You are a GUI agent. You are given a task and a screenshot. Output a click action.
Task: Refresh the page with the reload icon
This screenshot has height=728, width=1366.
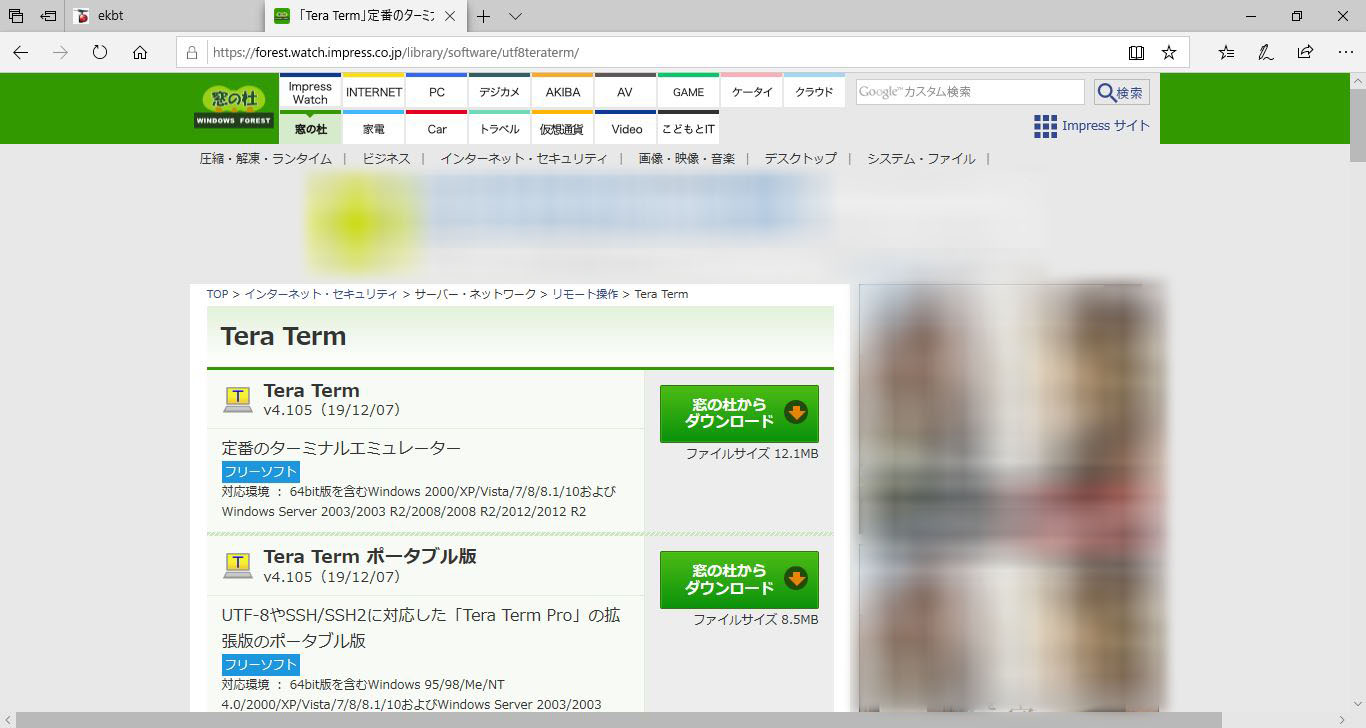tap(100, 52)
